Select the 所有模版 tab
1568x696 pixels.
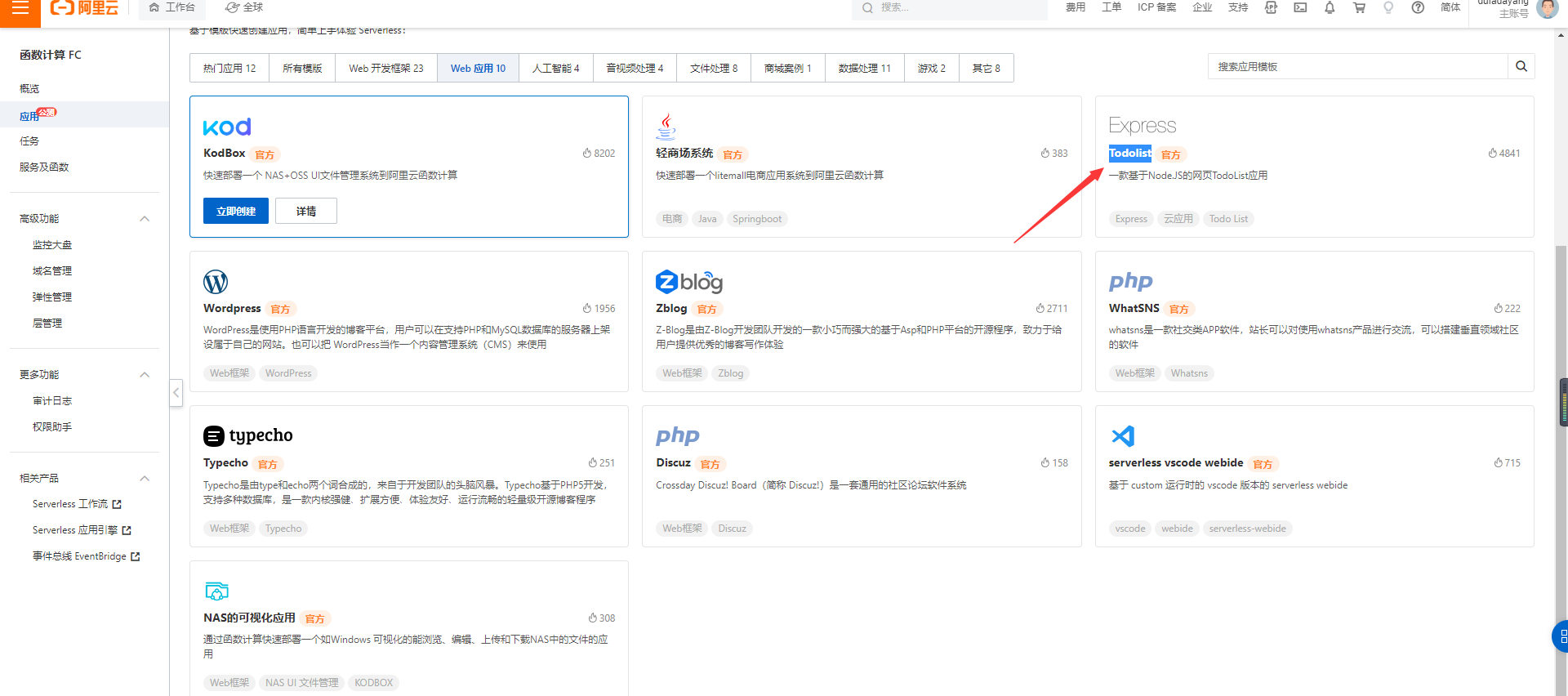(x=302, y=68)
